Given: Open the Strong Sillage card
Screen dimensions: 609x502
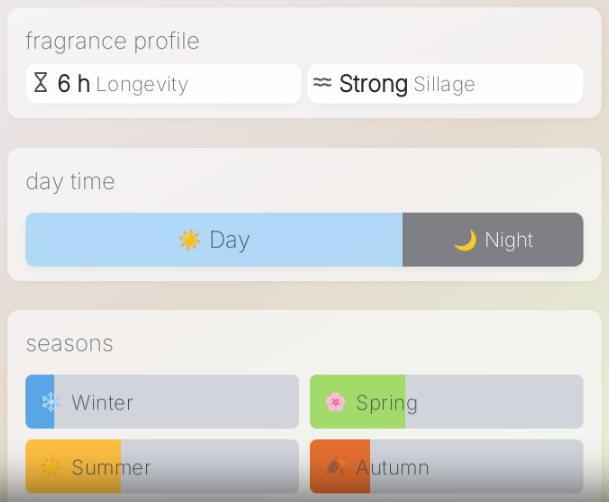Looking at the screenshot, I should coord(445,84).
